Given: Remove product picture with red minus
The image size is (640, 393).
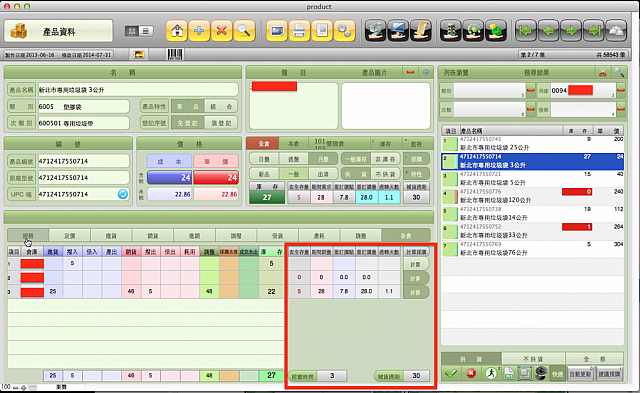Looking at the screenshot, I should tap(410, 72).
